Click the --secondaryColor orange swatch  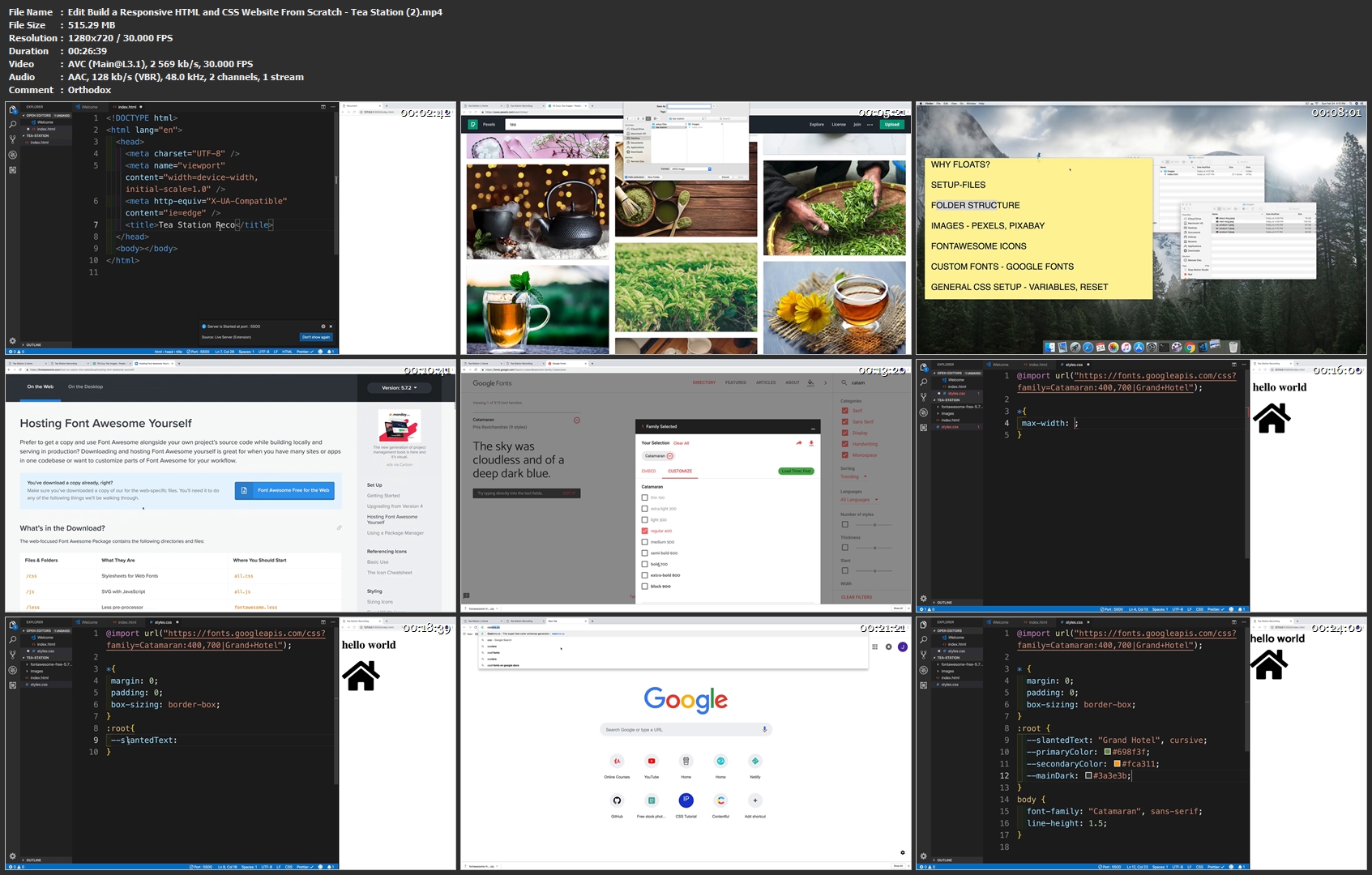pyautogui.click(x=1118, y=764)
